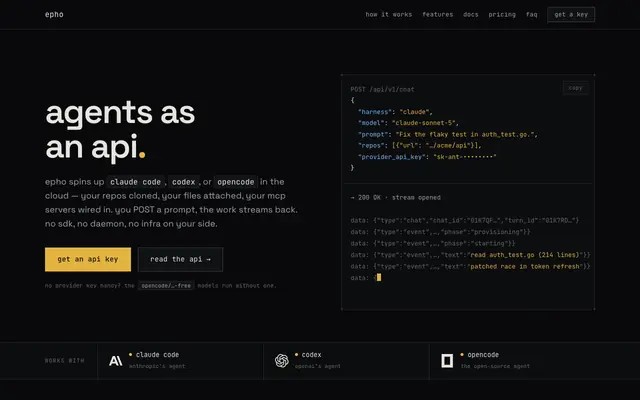The height and width of the screenshot is (400, 640).
Task: Click the "repos" line in the JSON body
Action: [420, 145]
